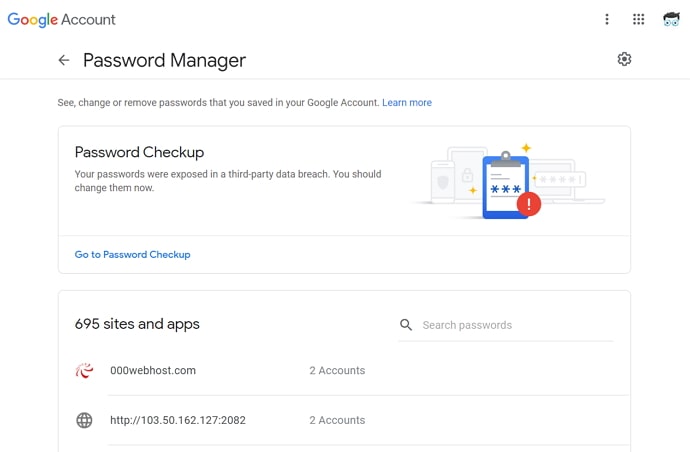This screenshot has width=690, height=452.
Task: Click the Password Checkup heading
Action: coord(139,152)
